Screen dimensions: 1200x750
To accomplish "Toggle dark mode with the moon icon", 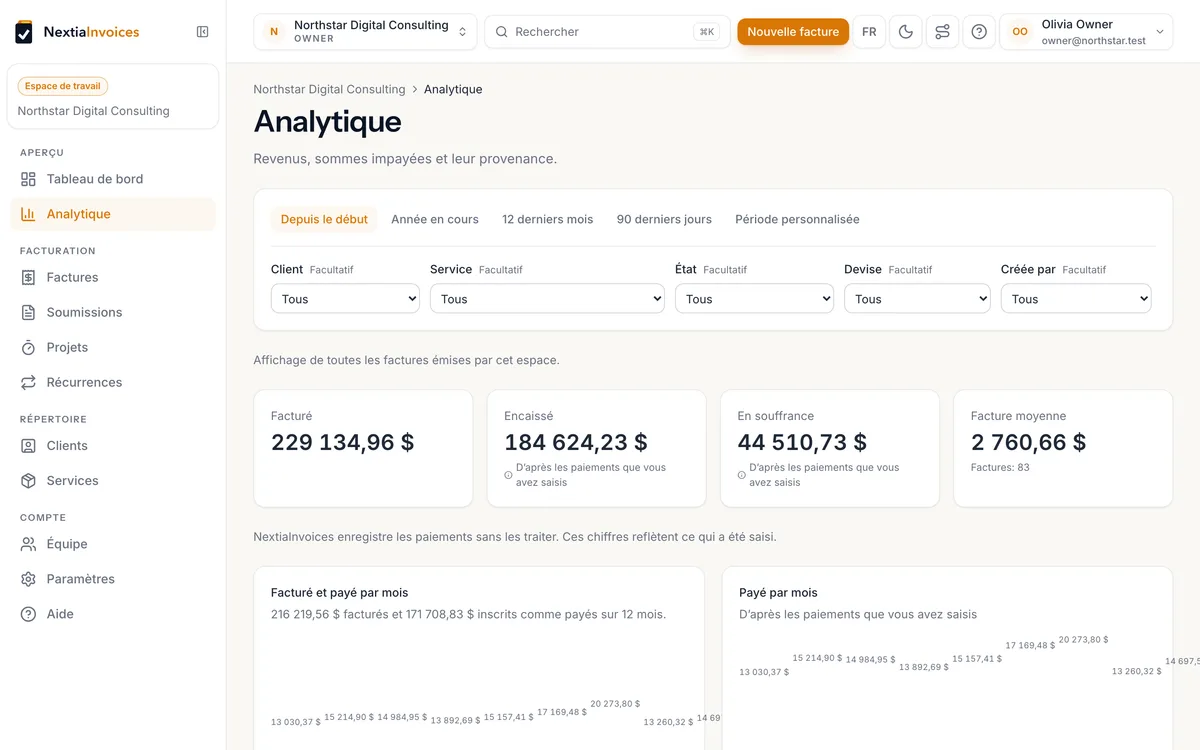I will click(906, 32).
